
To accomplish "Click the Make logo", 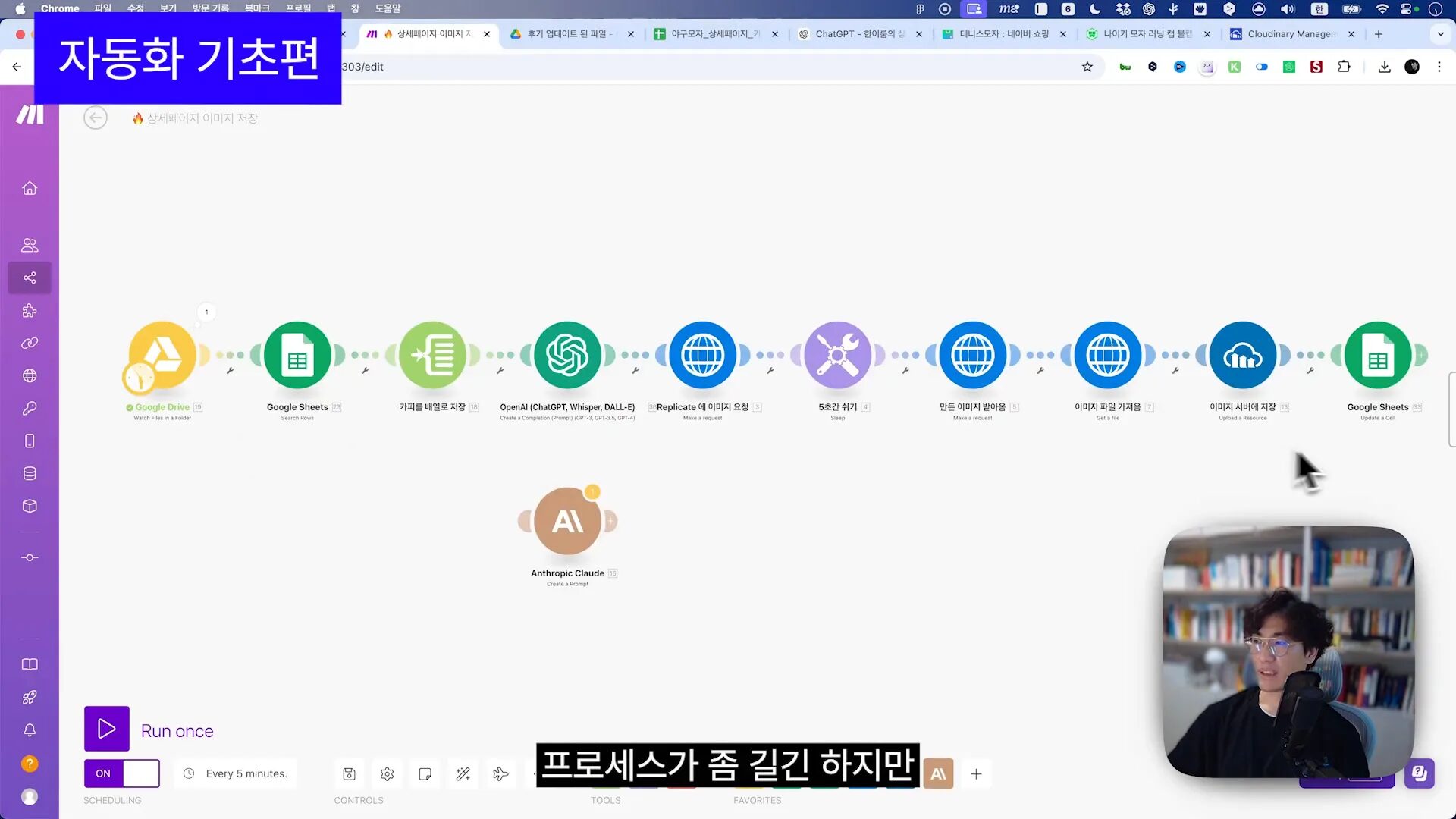I will (30, 115).
